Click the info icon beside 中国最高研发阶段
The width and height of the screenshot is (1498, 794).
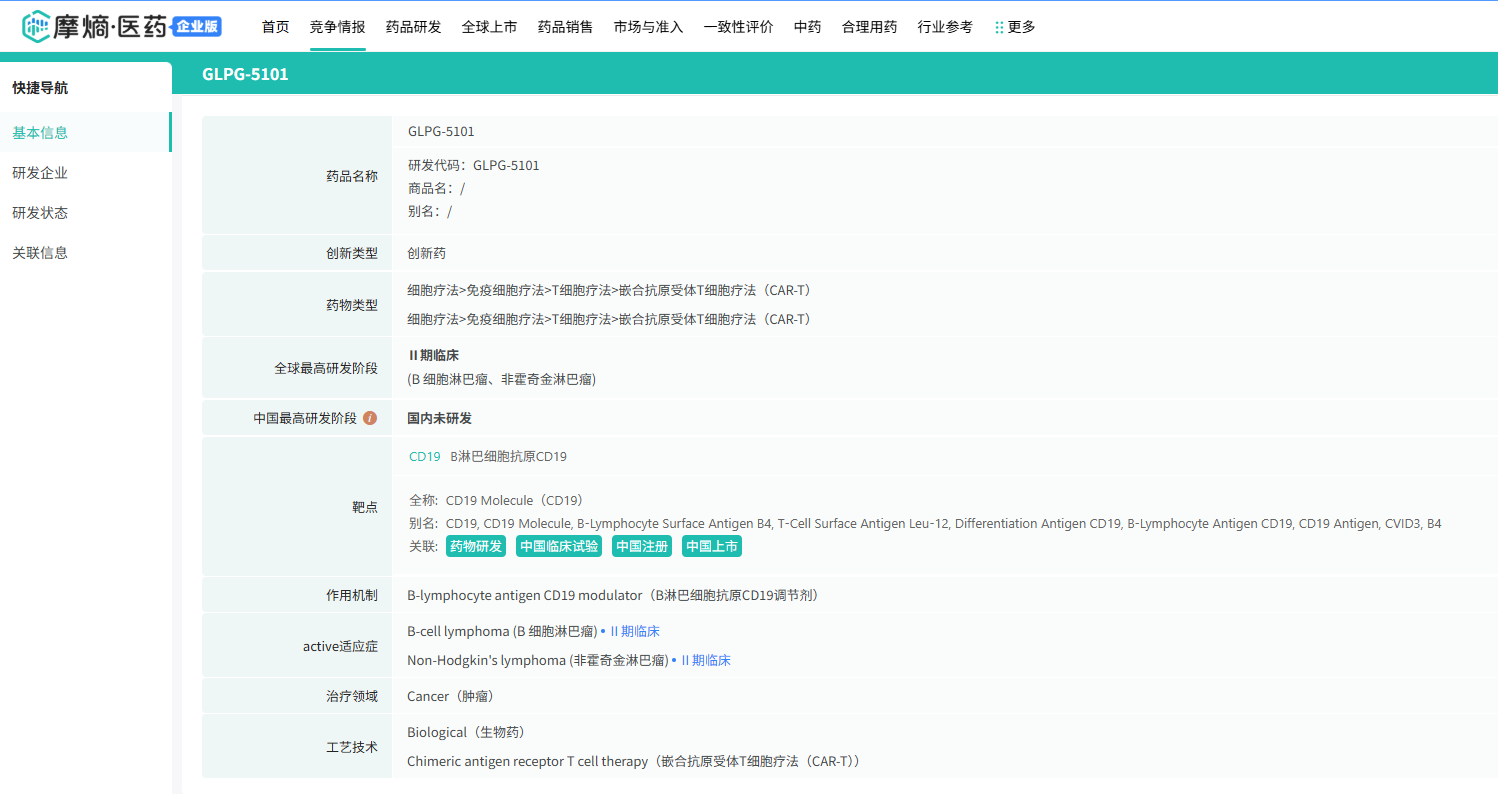[370, 418]
